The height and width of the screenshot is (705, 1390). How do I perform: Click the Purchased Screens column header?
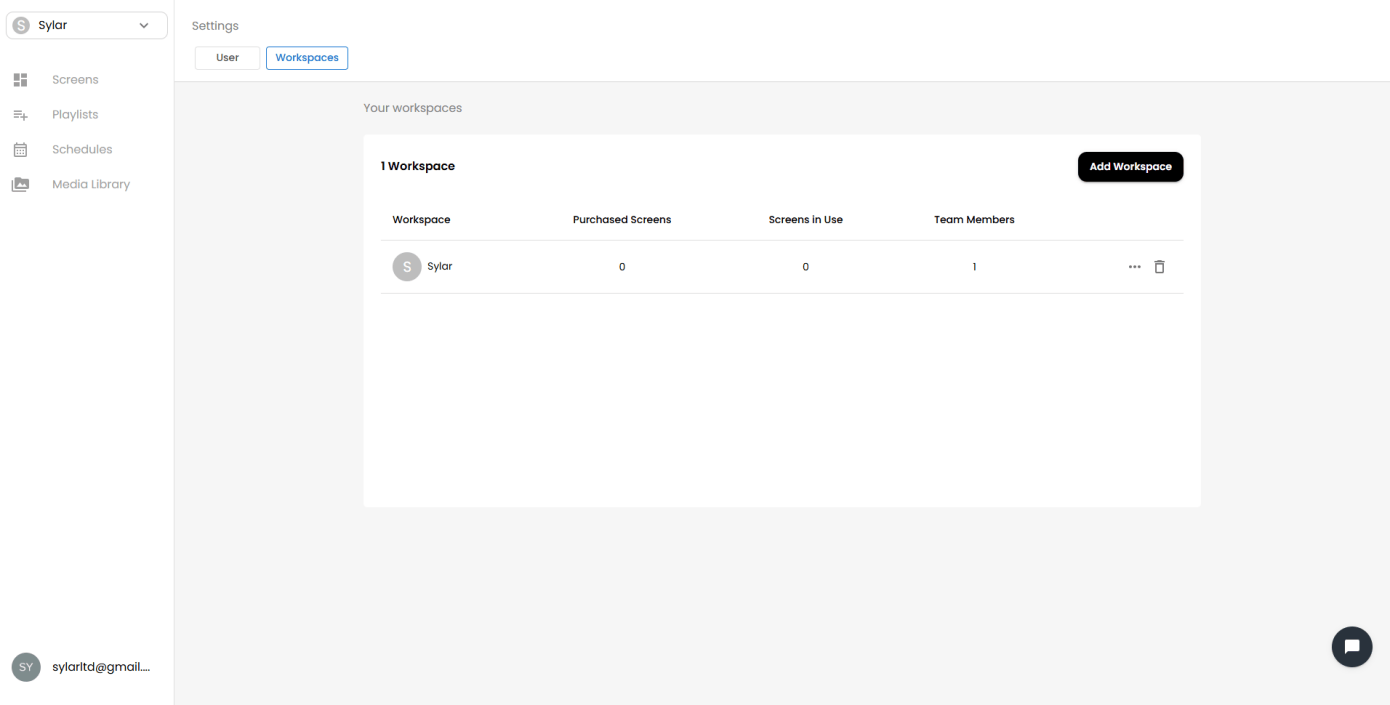[x=622, y=220]
